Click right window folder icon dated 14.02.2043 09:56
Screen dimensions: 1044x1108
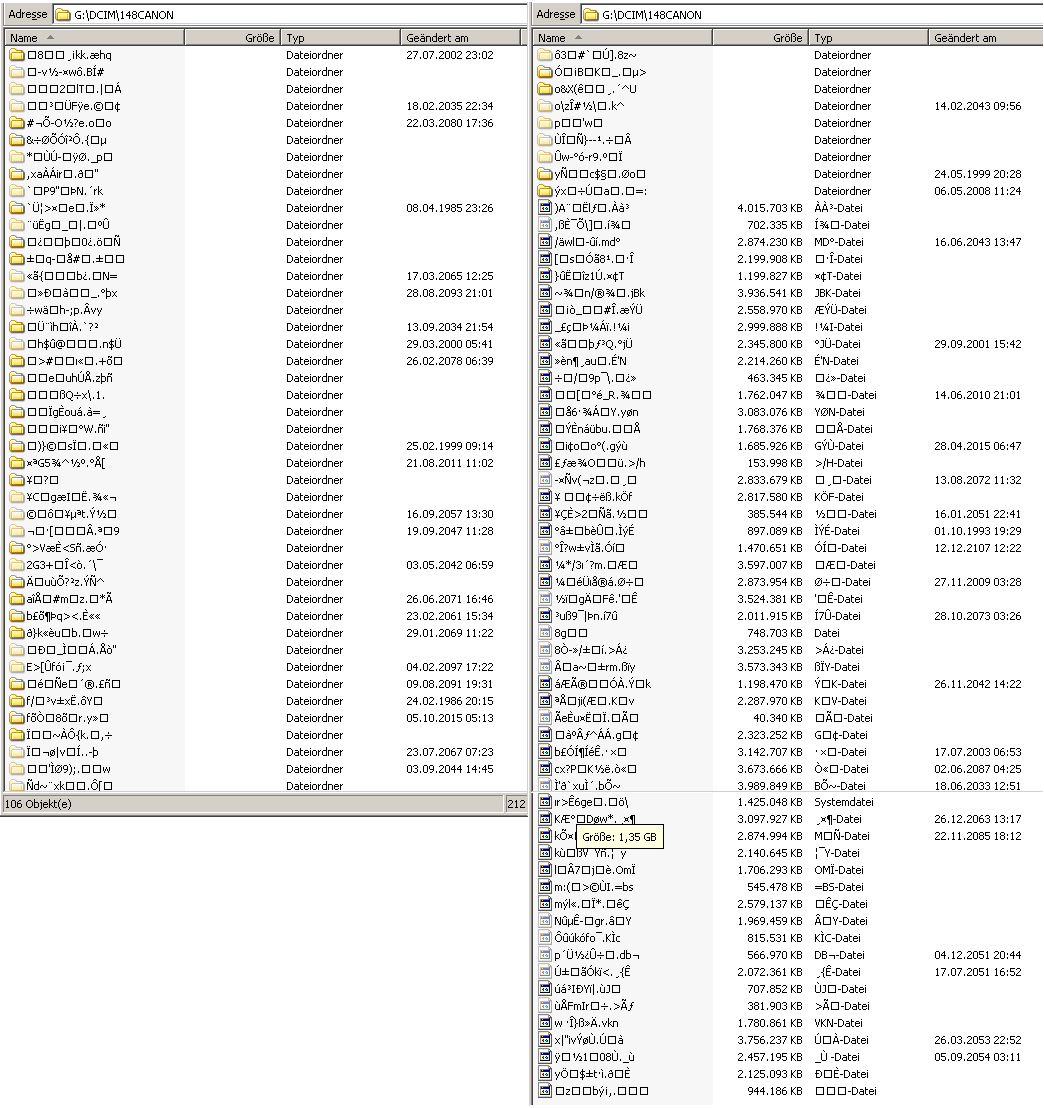544,106
